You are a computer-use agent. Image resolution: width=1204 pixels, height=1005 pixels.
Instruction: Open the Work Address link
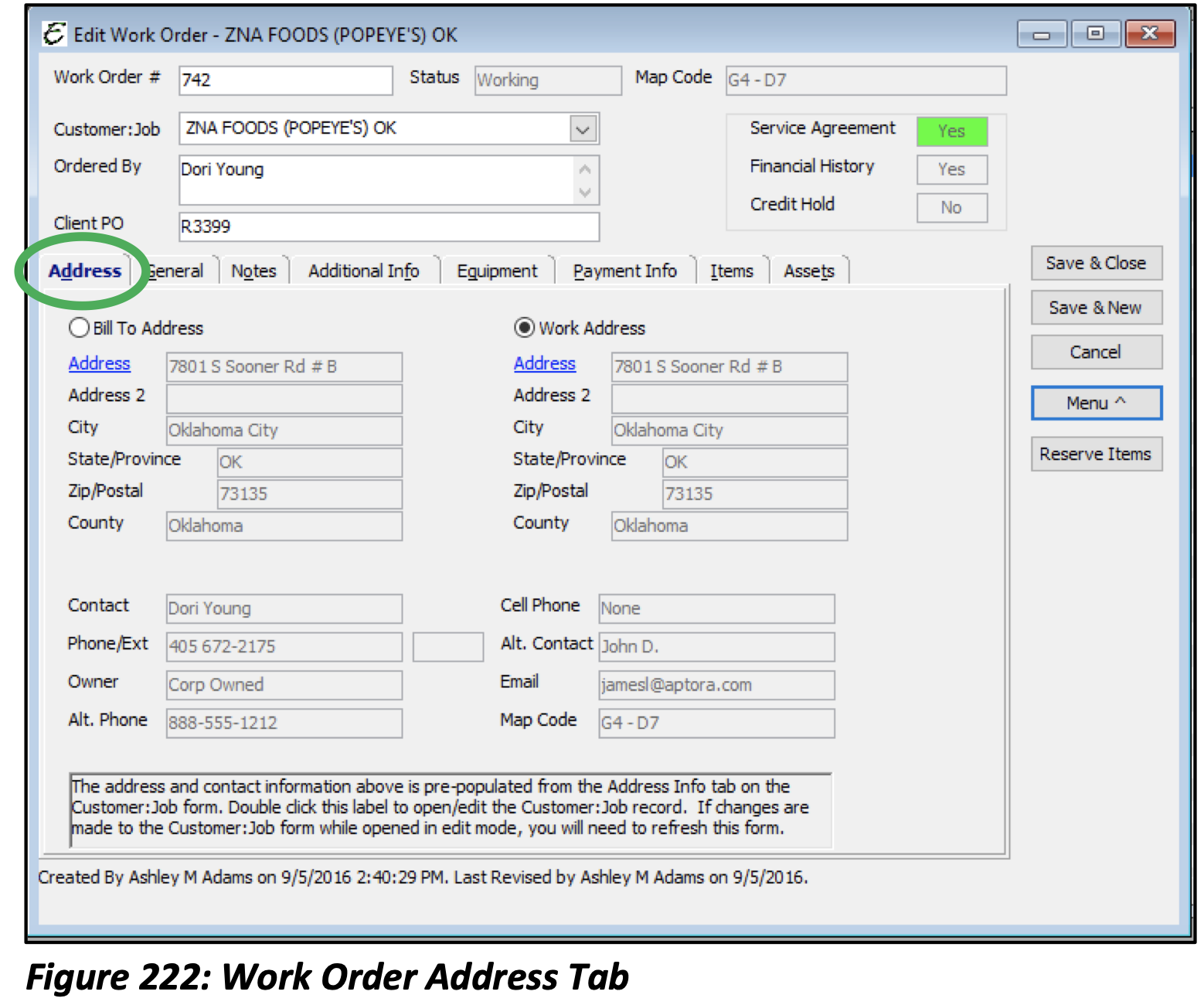coord(544,363)
